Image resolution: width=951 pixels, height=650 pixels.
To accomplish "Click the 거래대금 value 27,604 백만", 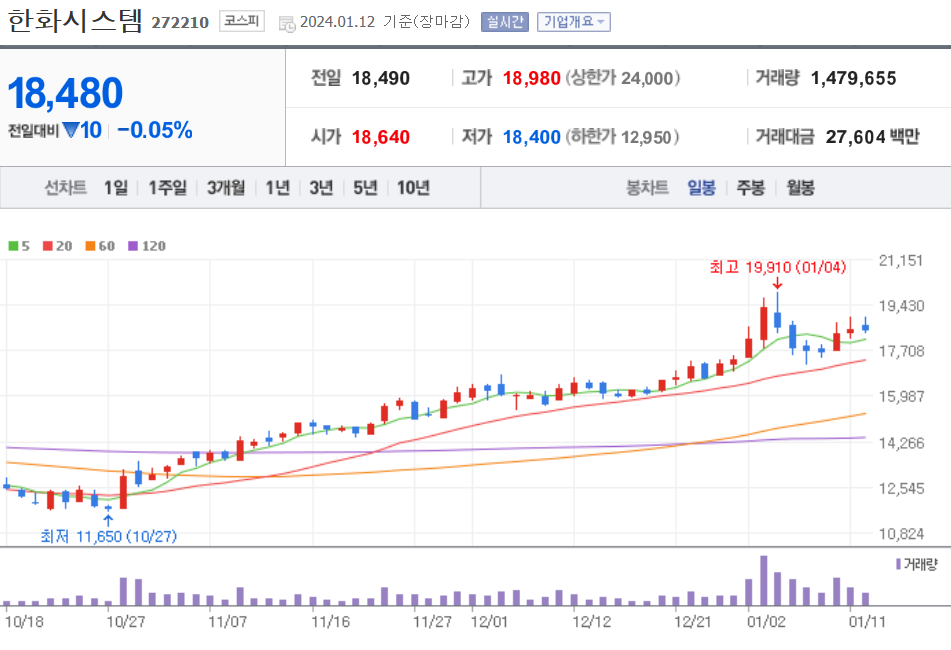I will [872, 137].
